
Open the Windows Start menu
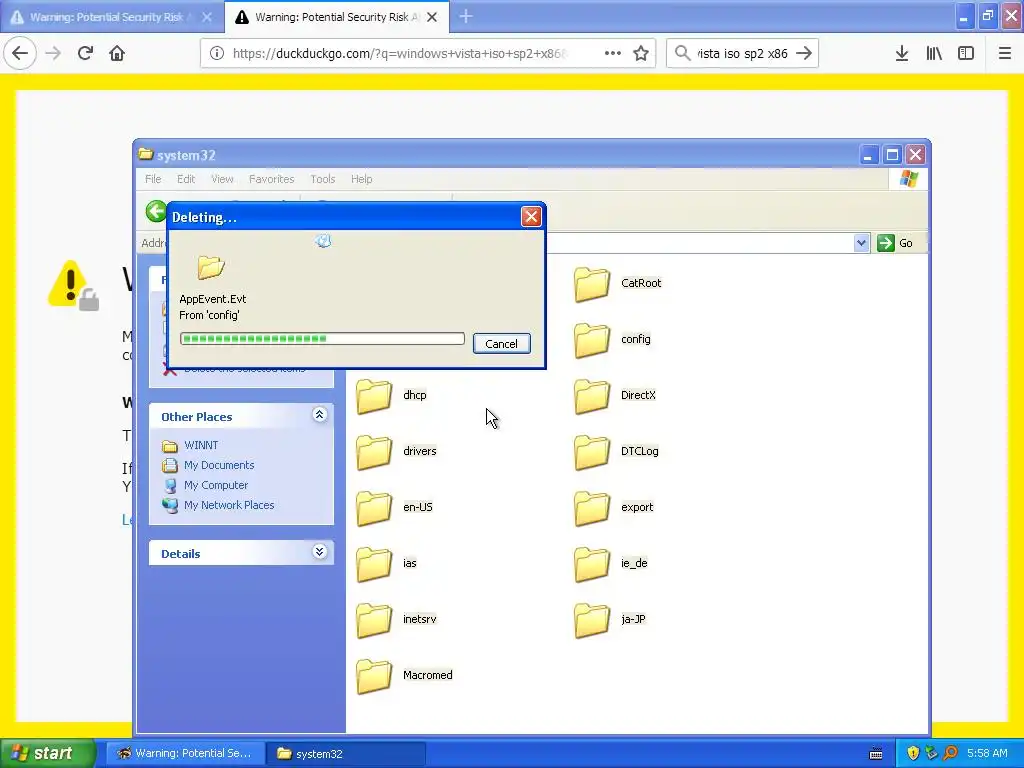[48, 754]
